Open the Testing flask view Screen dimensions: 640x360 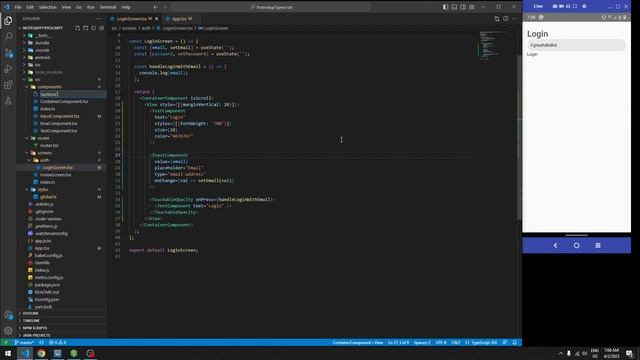click(8, 101)
